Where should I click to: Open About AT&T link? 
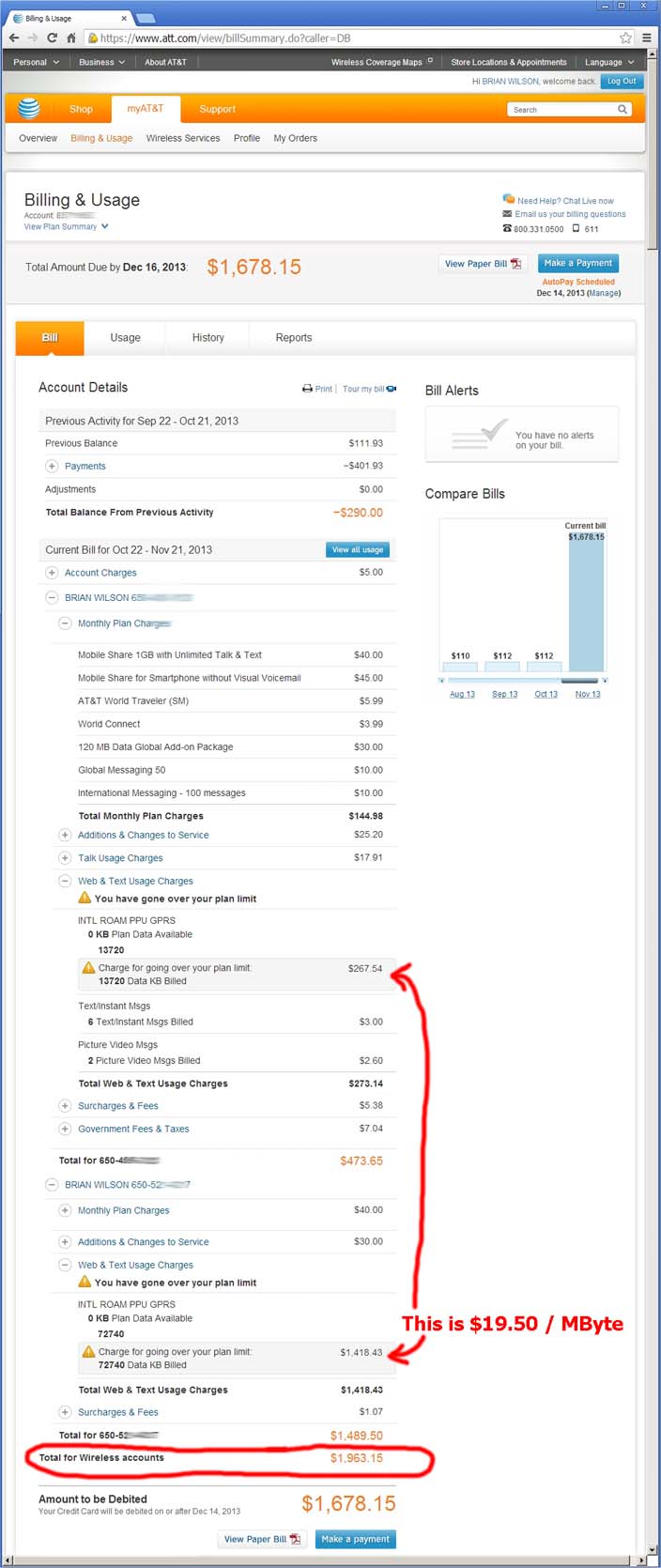(x=165, y=62)
